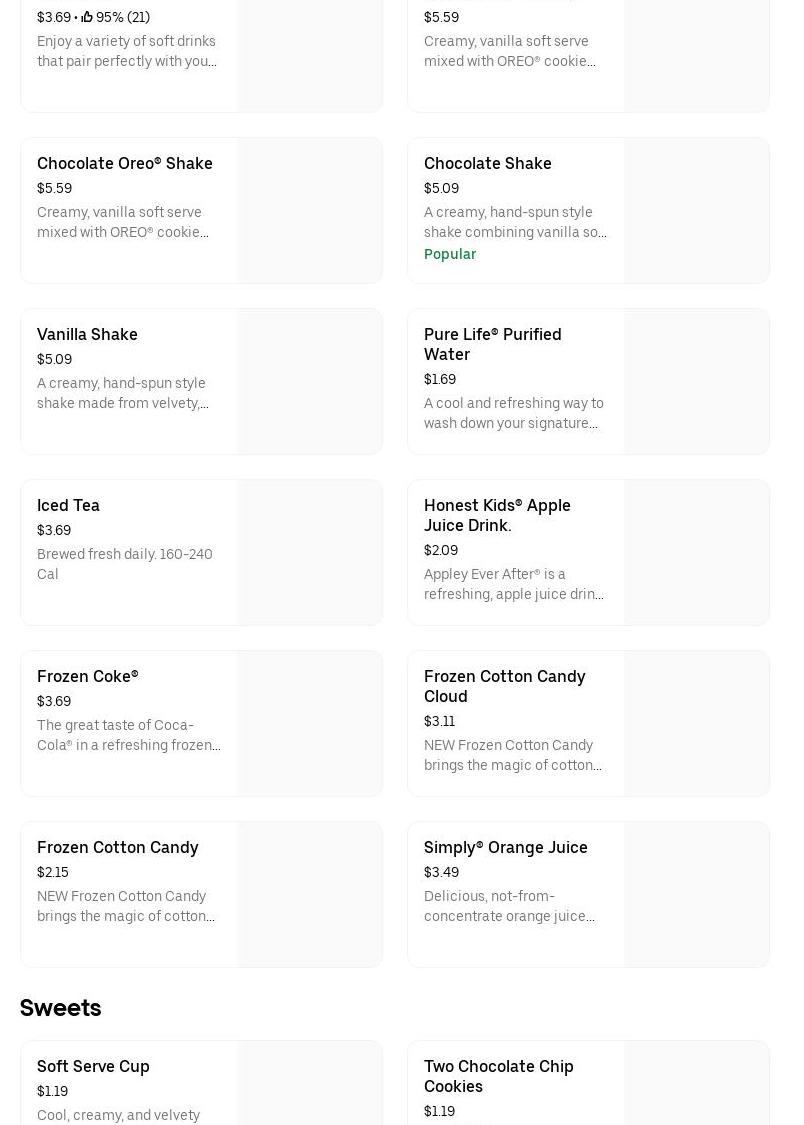Select Simply® Orange Juice
This screenshot has height=1125, width=804.
(505, 848)
